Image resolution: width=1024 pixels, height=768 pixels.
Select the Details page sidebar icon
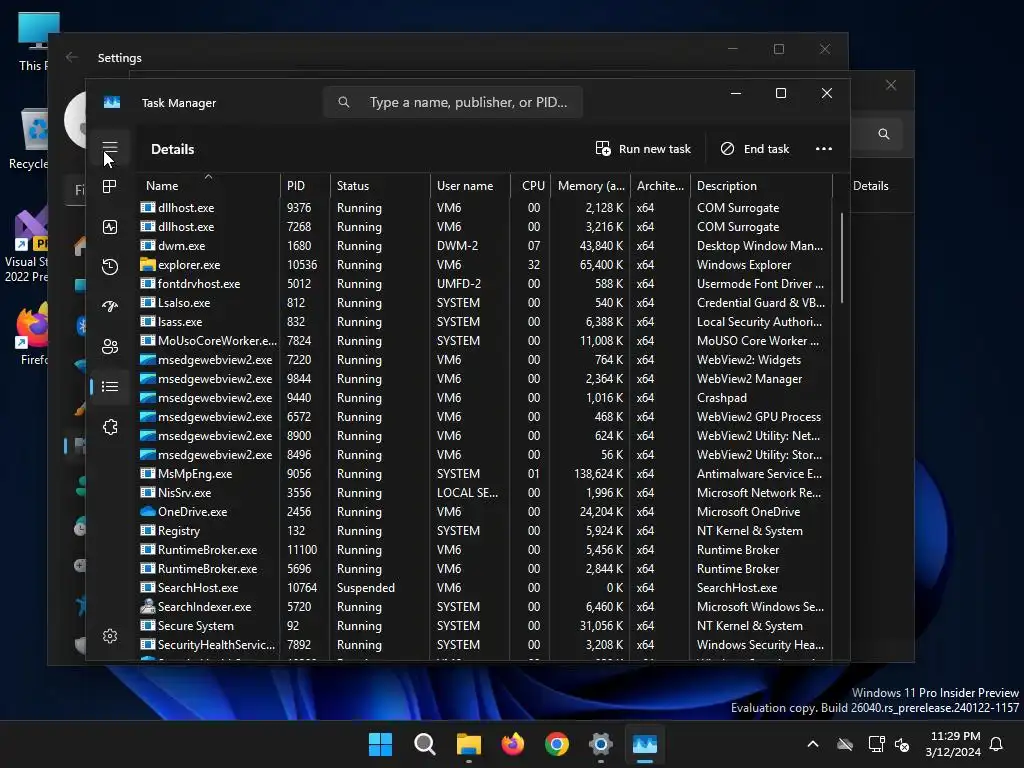110,387
